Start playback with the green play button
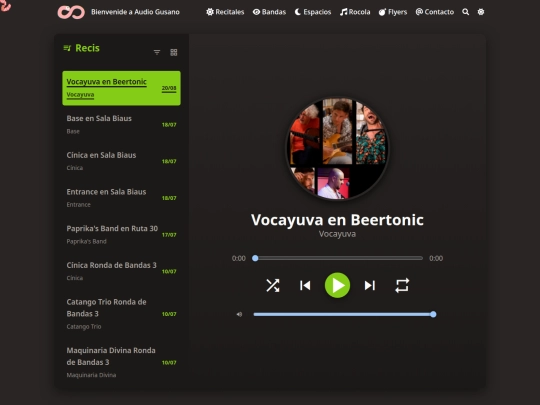The width and height of the screenshot is (540, 405). point(337,285)
